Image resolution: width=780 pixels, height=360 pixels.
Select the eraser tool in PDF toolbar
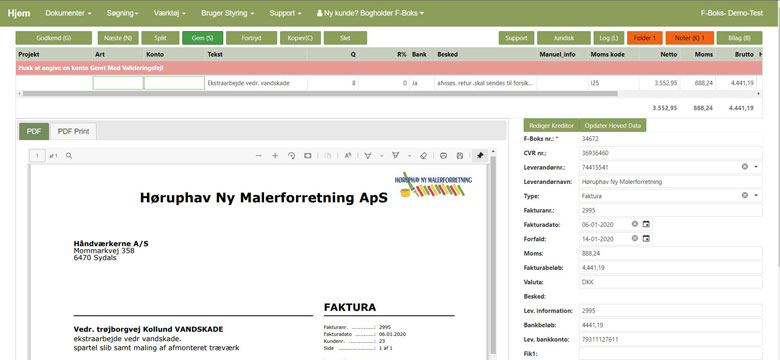point(423,156)
